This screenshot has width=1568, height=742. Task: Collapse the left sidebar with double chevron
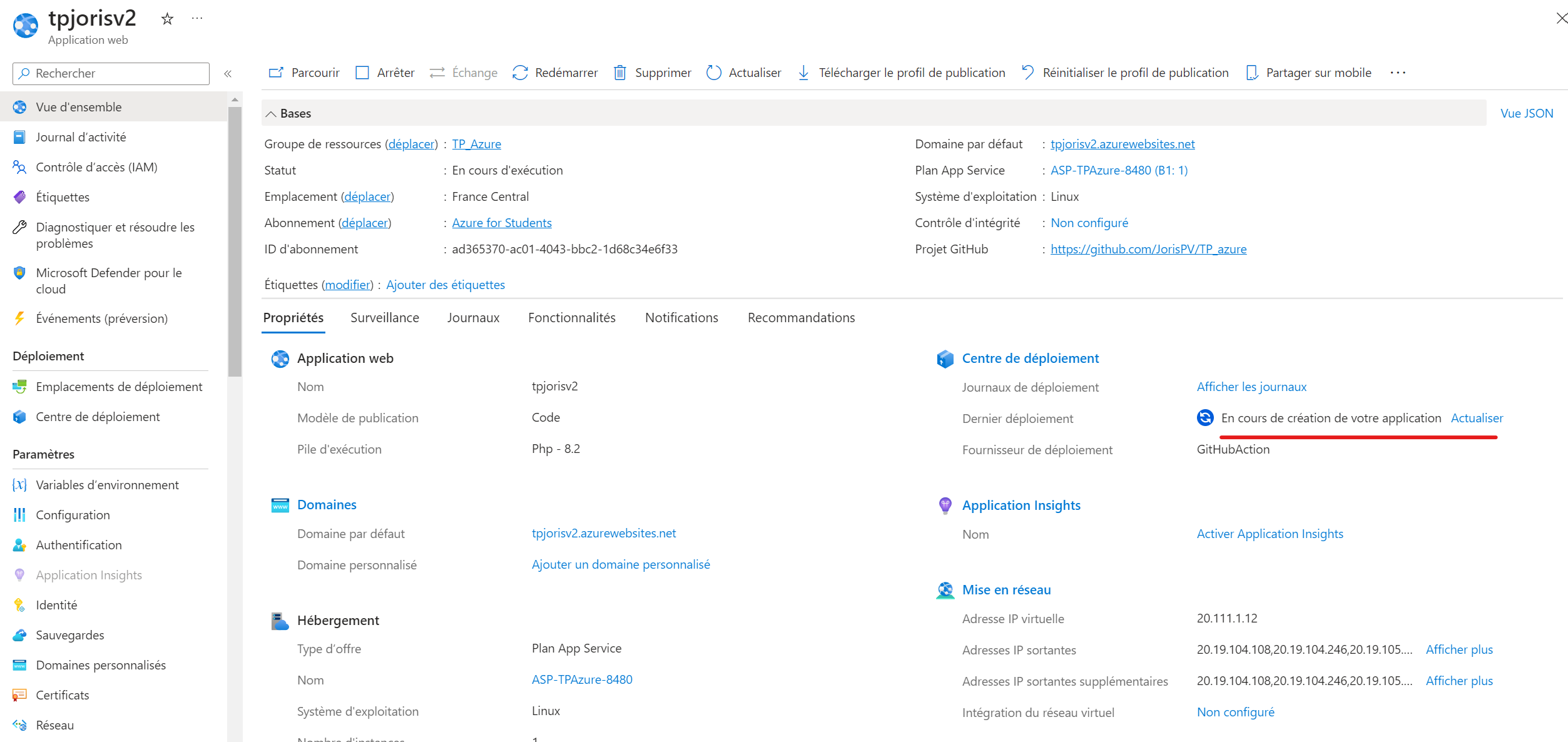228,74
